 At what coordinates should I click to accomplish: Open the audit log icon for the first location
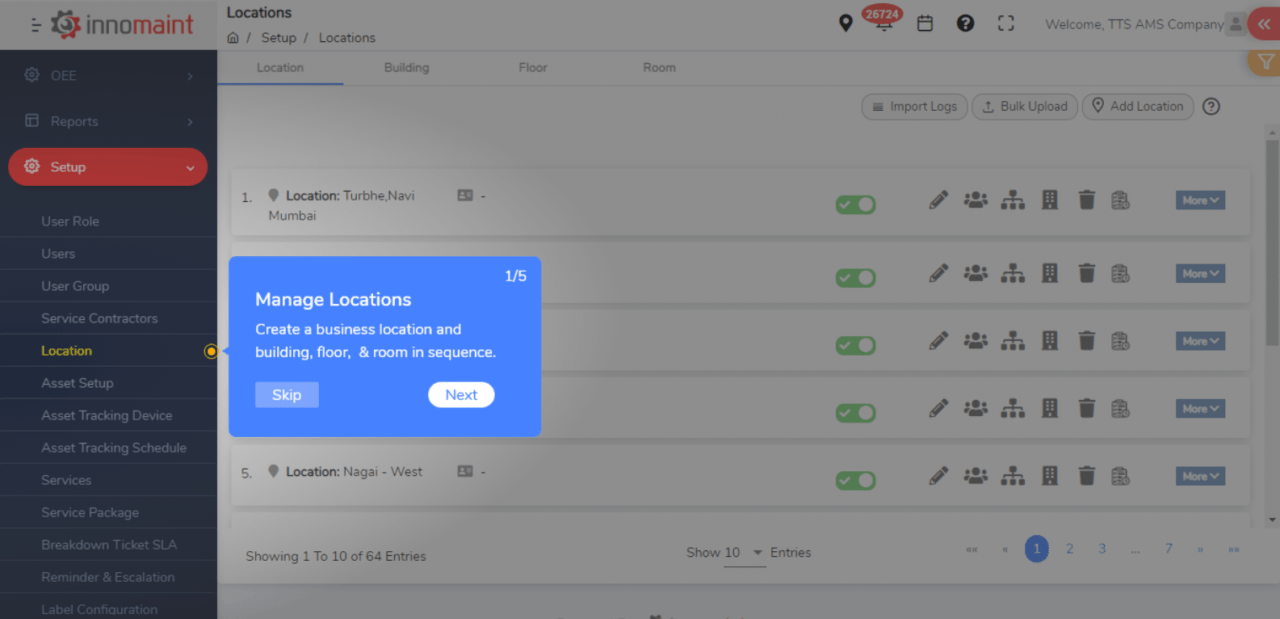pyautogui.click(x=1120, y=199)
